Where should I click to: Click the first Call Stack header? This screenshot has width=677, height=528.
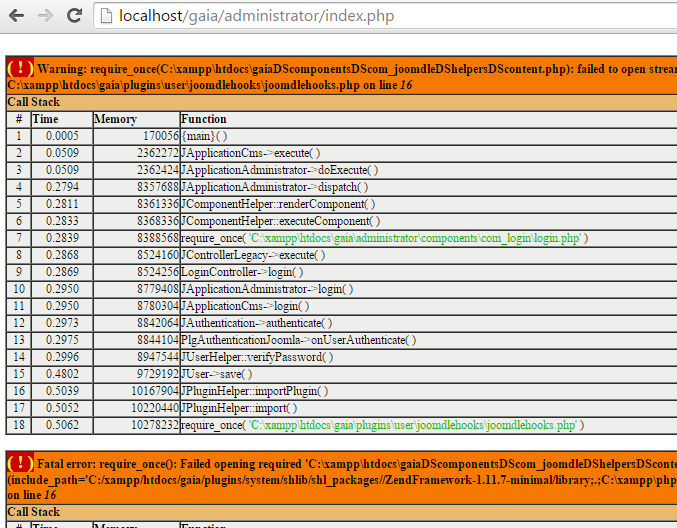(x=34, y=102)
